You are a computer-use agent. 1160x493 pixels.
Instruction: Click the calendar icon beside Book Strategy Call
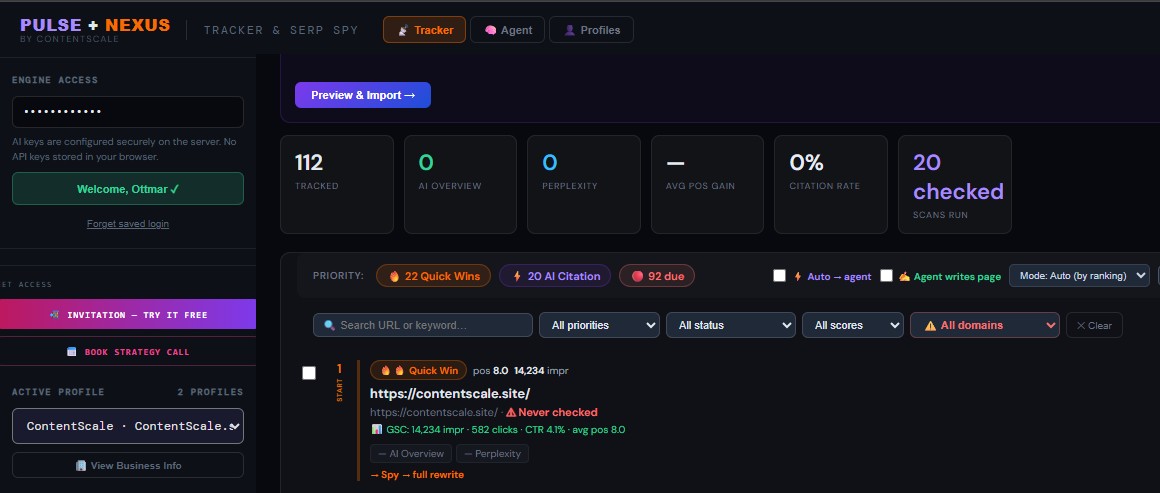pyautogui.click(x=72, y=352)
